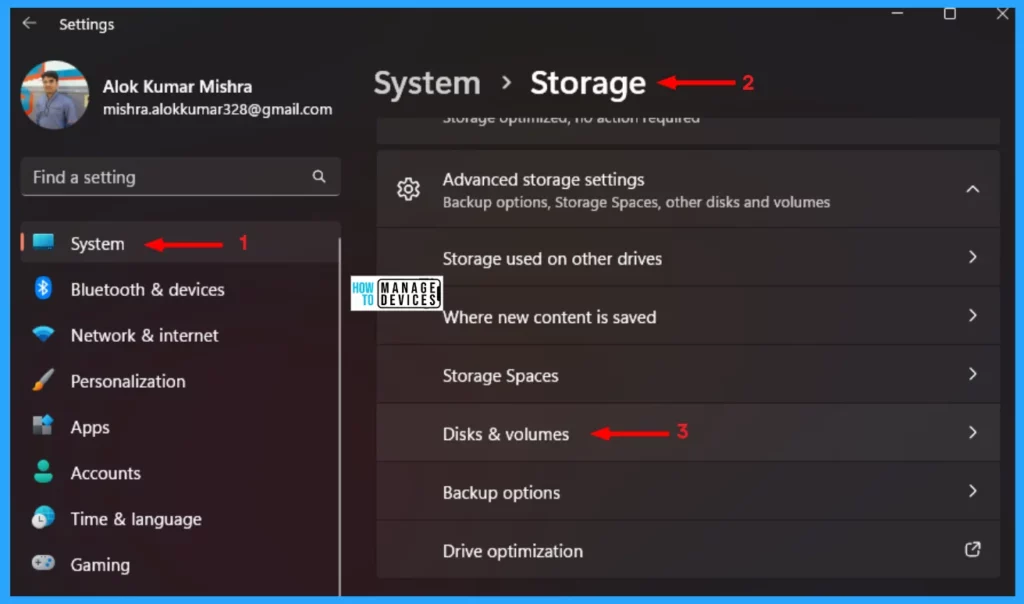Viewport: 1024px width, 604px height.
Task: Click the account email address
Action: (x=217, y=109)
